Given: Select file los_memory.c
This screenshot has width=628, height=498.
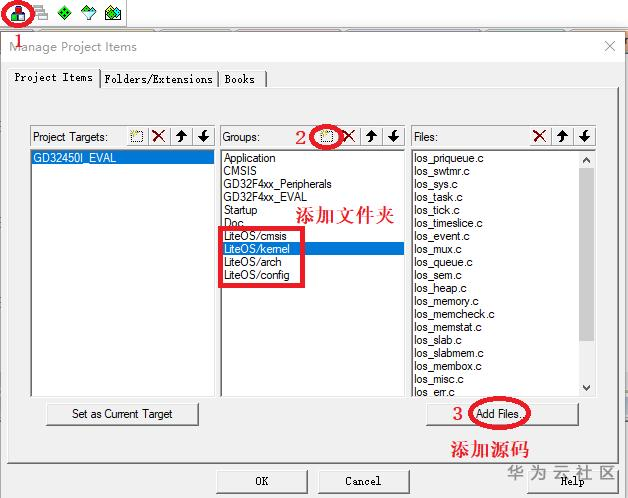Looking at the screenshot, I should click(496, 301).
